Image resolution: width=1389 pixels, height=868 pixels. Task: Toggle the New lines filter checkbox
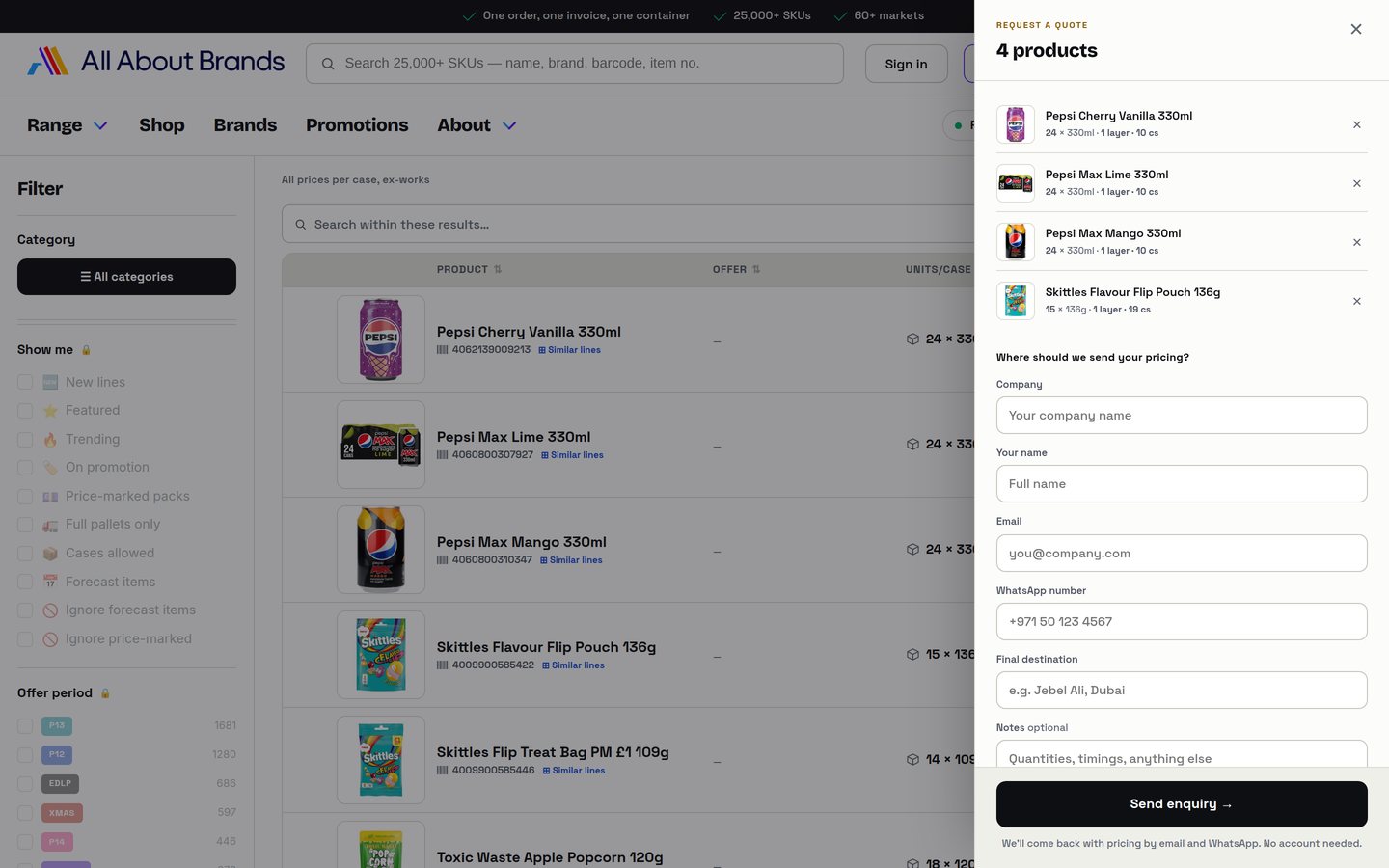tap(25, 383)
